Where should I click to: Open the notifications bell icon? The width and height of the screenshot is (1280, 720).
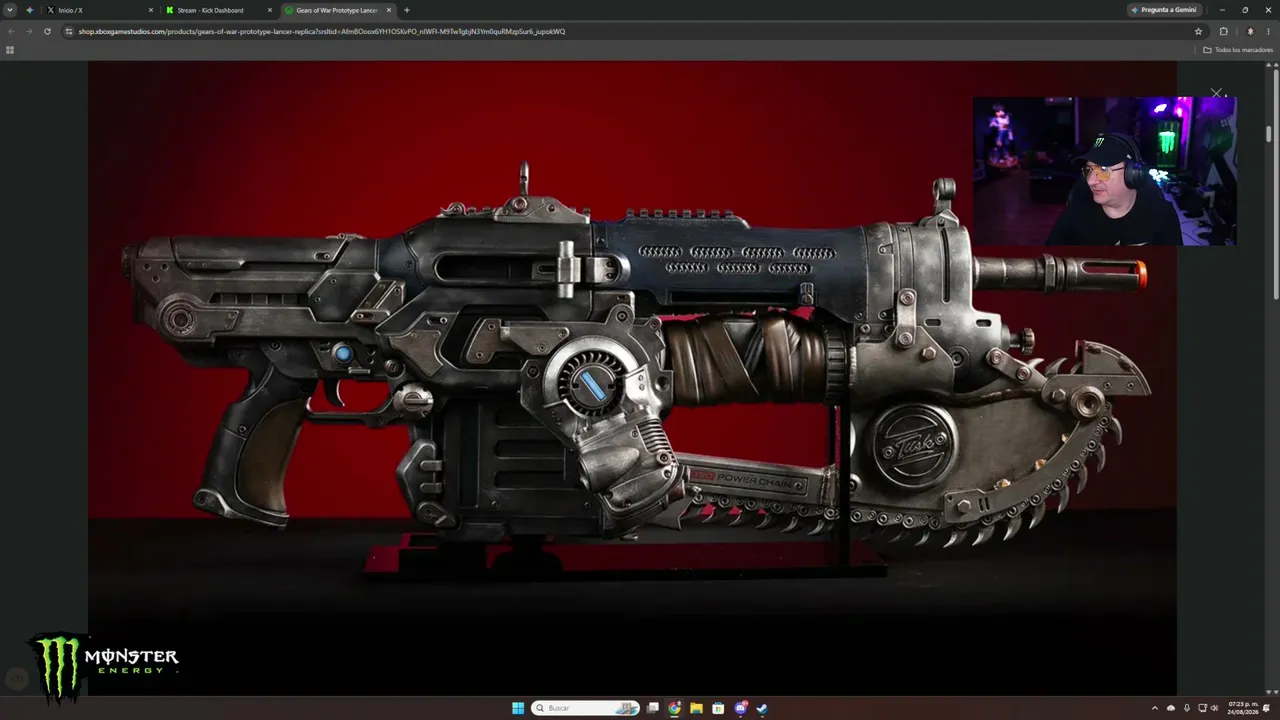point(1267,708)
